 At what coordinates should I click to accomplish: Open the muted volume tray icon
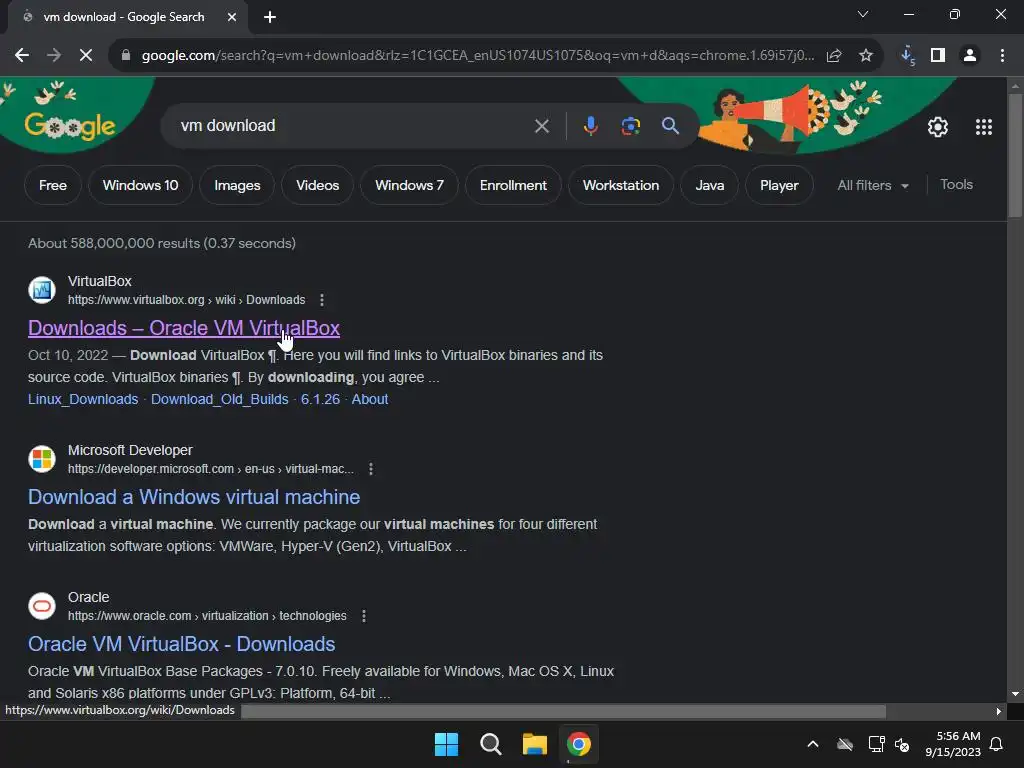point(903,744)
